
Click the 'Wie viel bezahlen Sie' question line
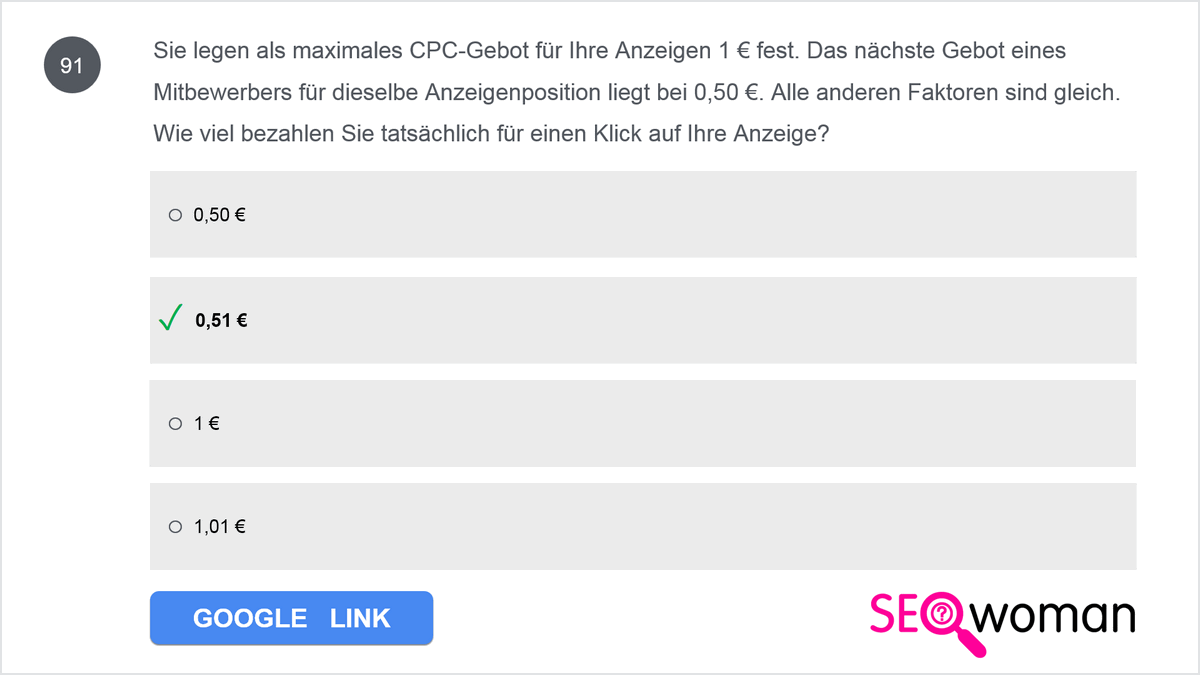coord(491,134)
